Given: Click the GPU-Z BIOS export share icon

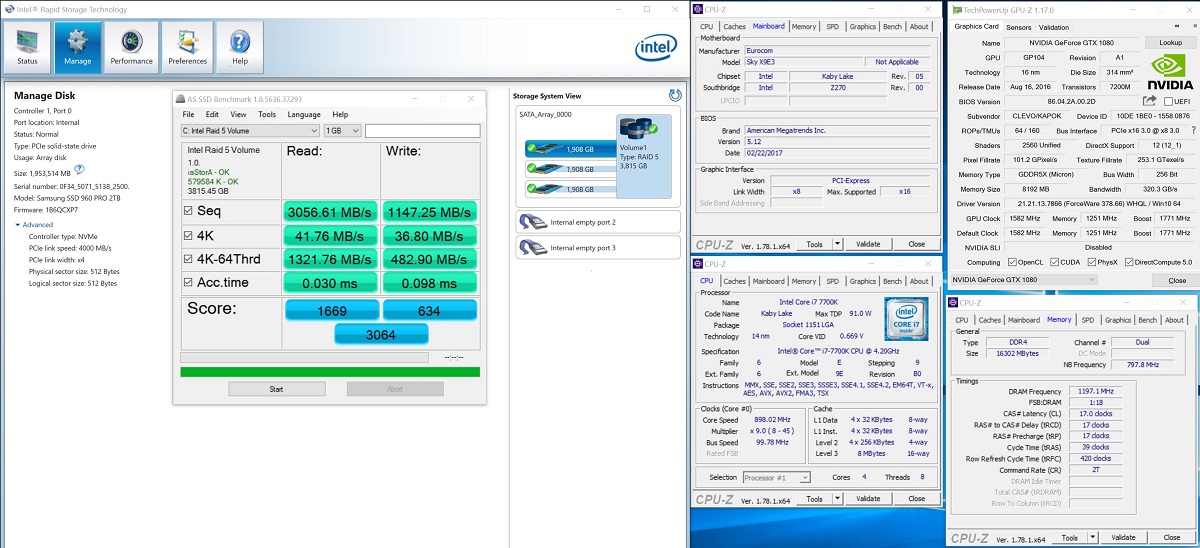Looking at the screenshot, I should (x=1150, y=101).
